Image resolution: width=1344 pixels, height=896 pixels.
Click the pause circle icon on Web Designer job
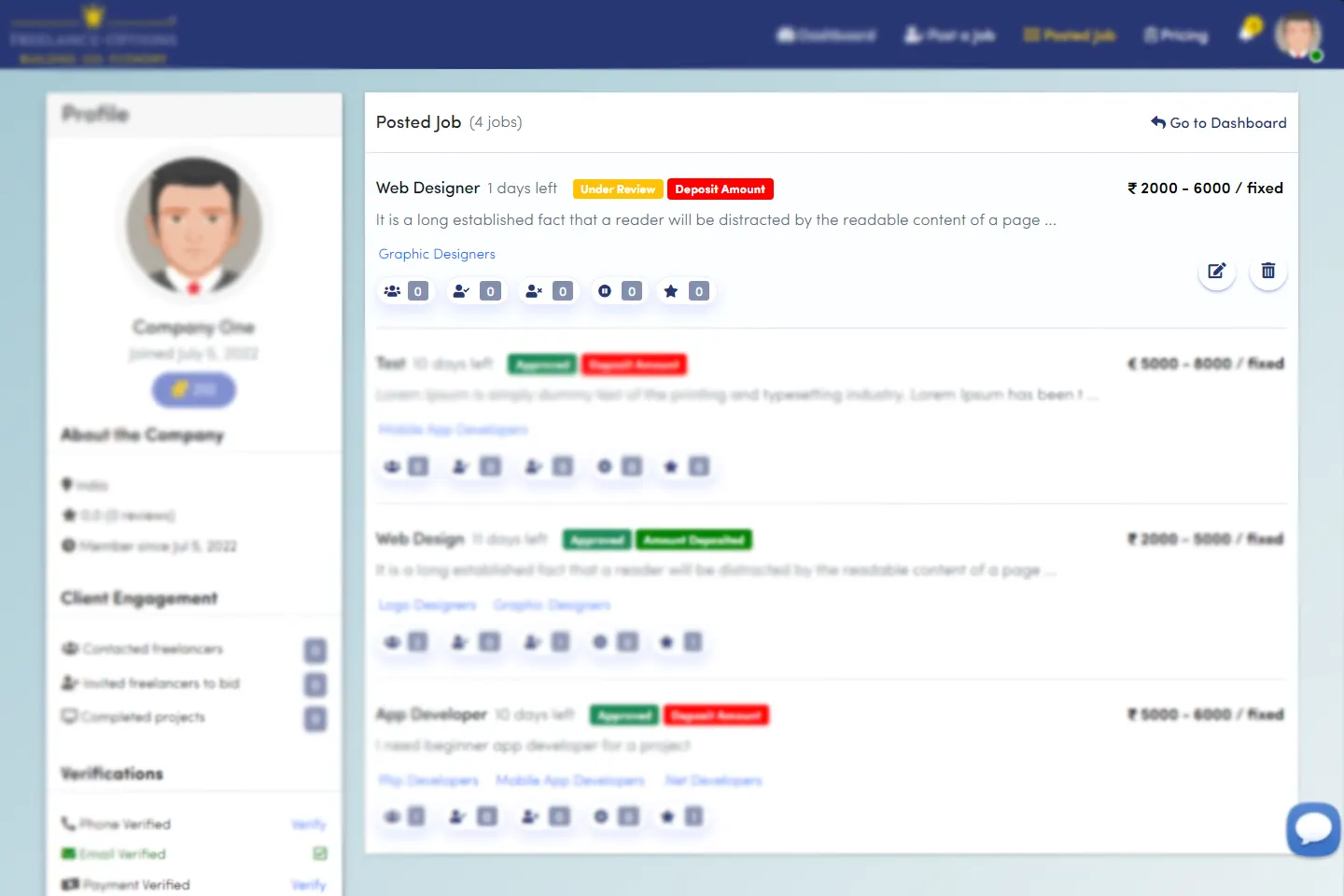[x=605, y=291]
